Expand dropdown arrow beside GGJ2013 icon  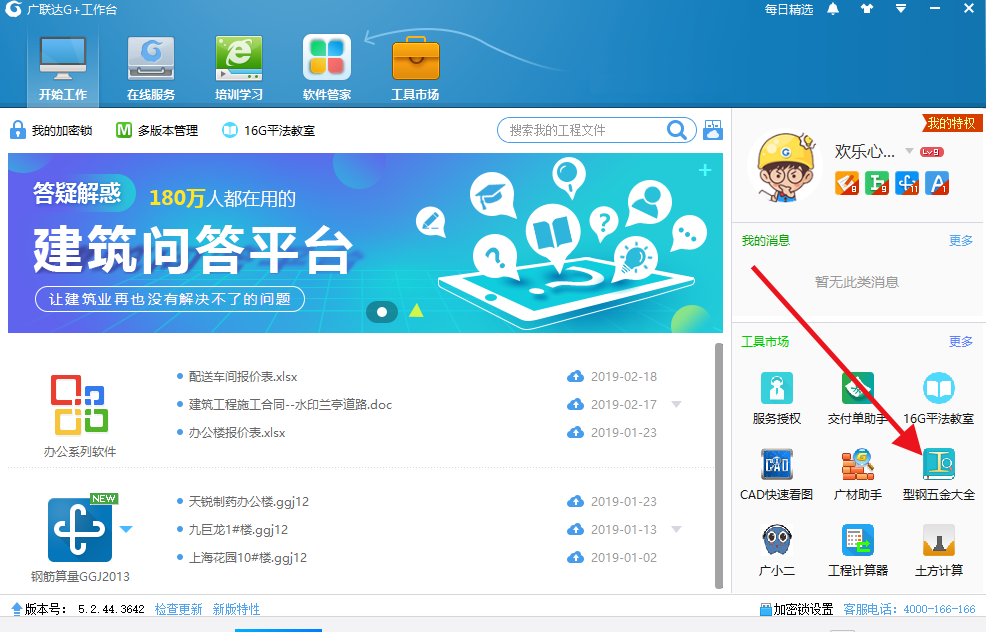[126, 529]
